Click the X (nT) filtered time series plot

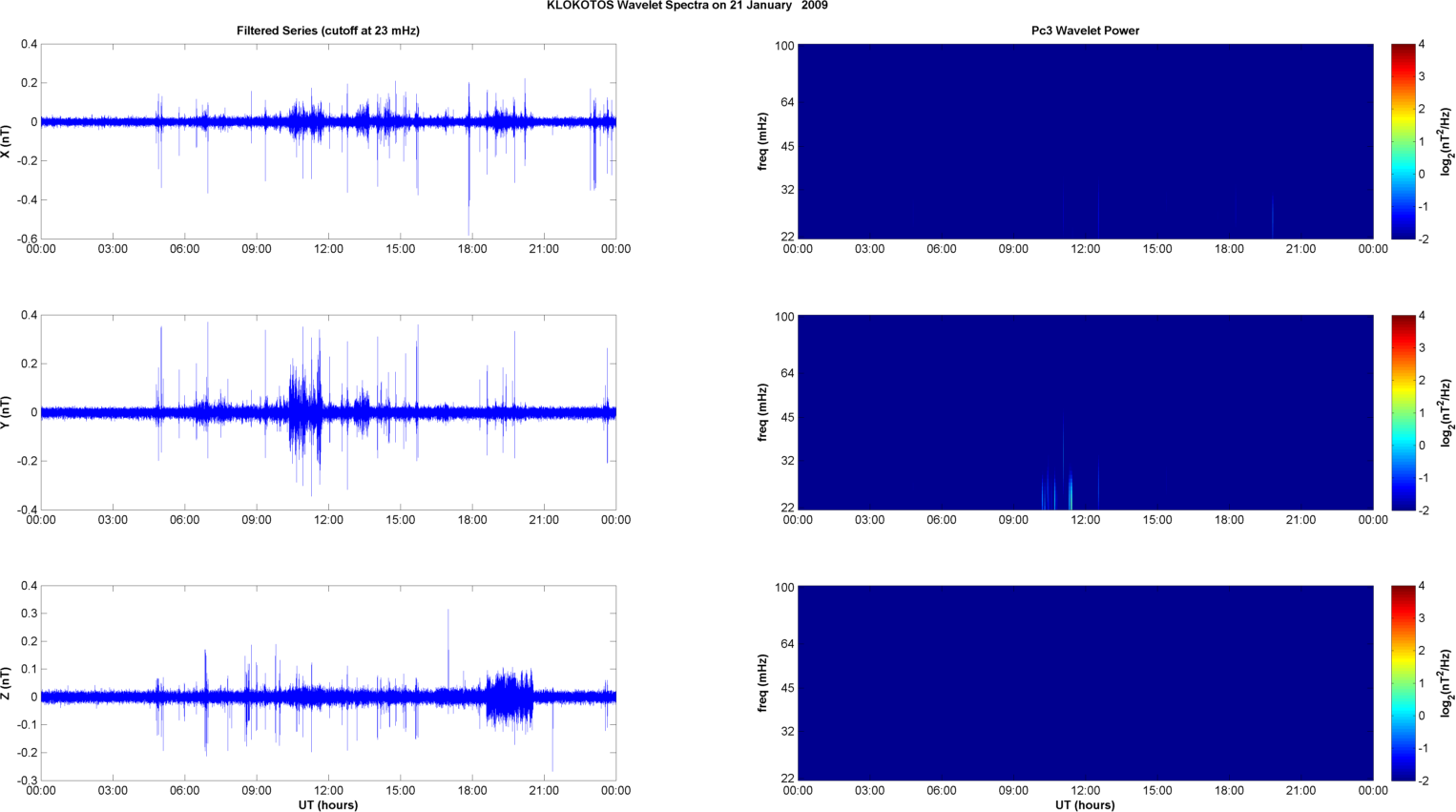328,141
